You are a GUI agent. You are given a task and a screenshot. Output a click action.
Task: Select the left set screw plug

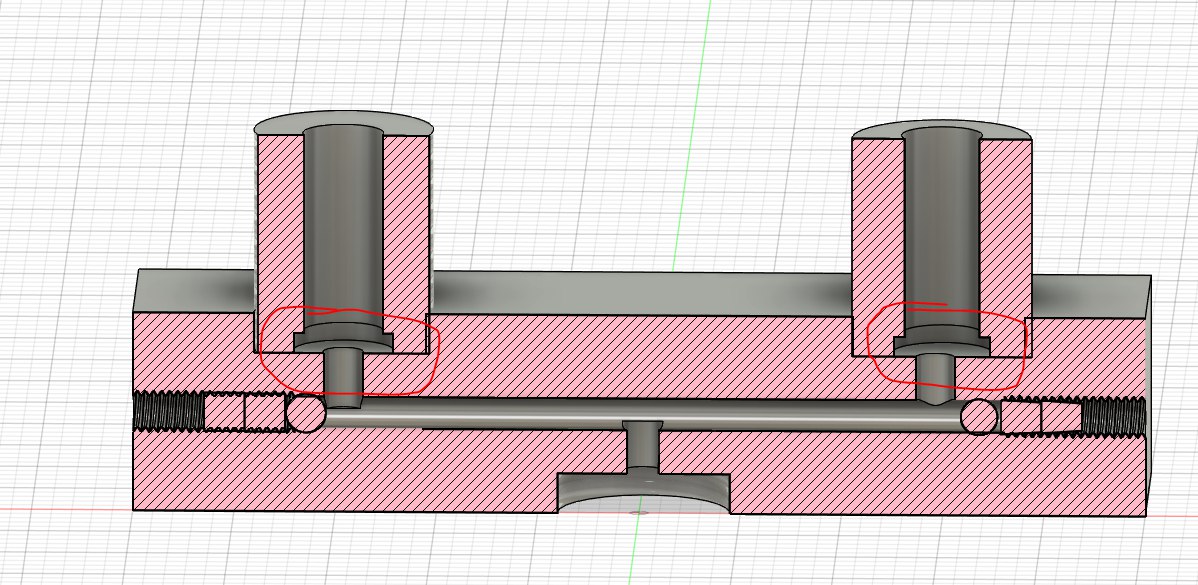coord(244,412)
